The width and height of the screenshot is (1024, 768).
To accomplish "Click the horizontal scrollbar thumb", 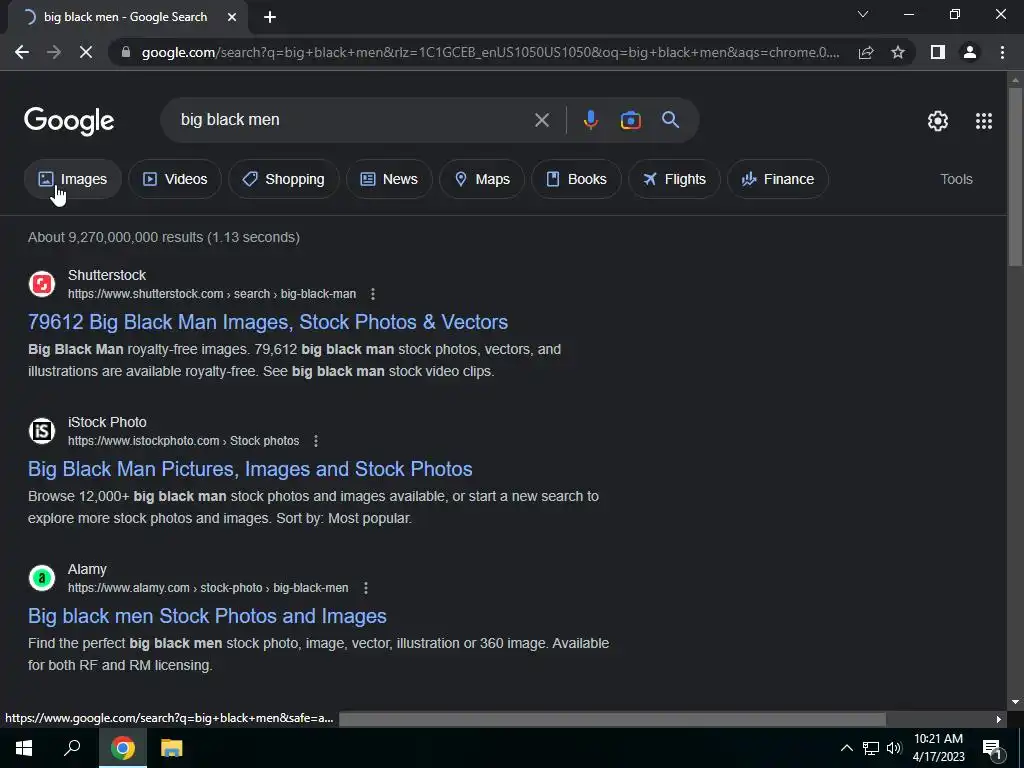I will 612,719.
